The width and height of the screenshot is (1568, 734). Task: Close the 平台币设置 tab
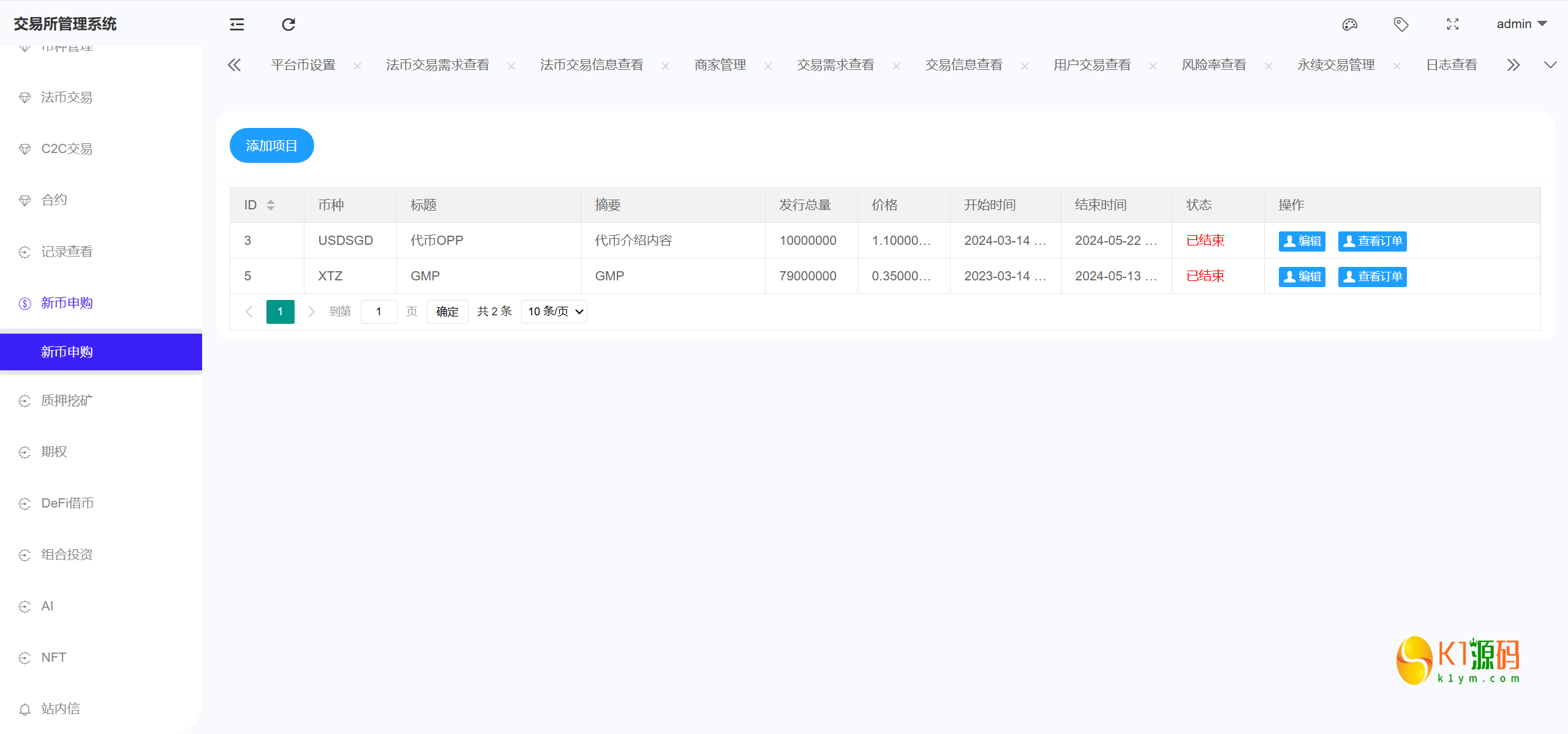point(358,66)
